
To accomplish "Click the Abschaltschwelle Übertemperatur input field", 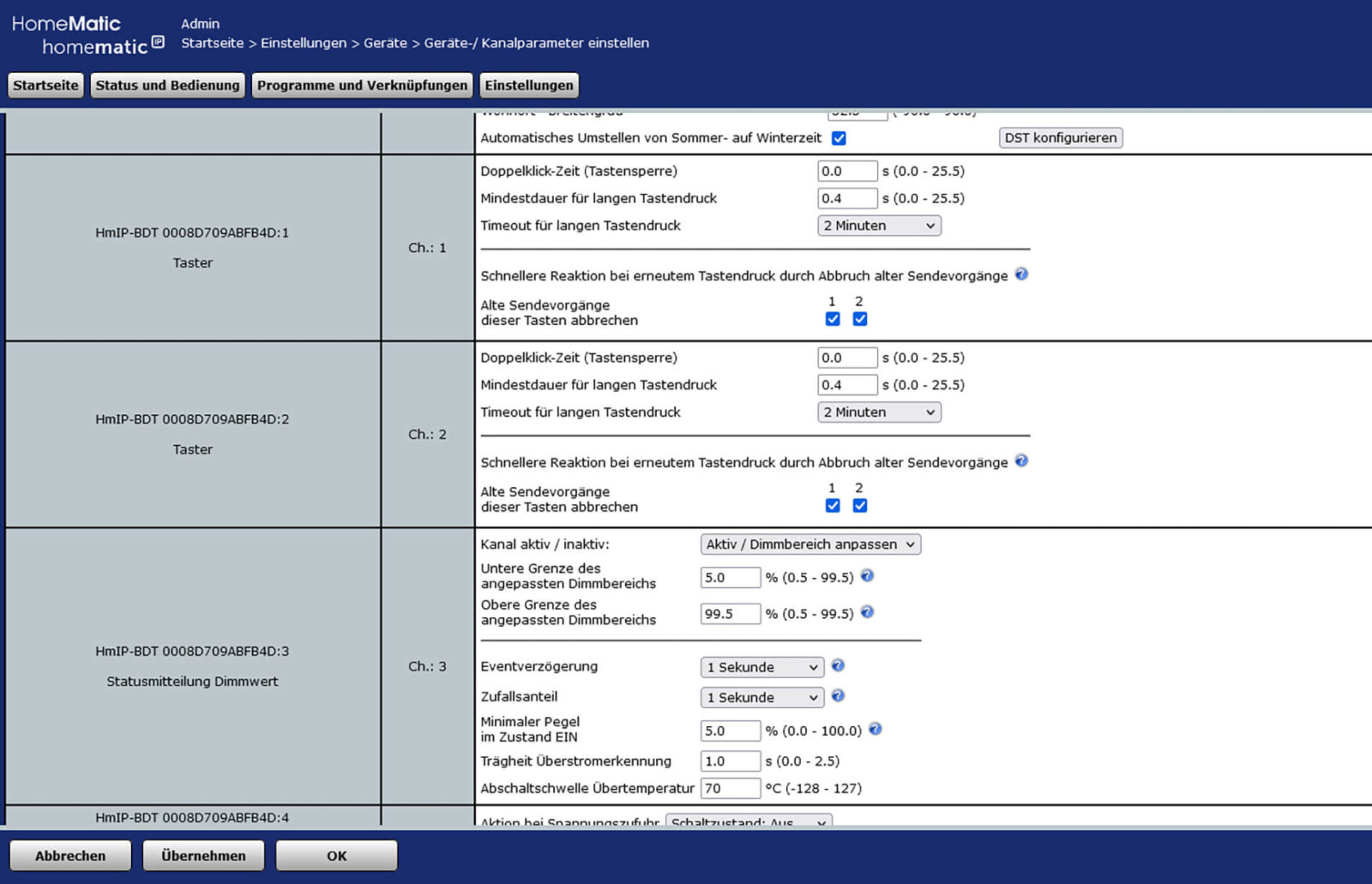I will pyautogui.click(x=731, y=787).
